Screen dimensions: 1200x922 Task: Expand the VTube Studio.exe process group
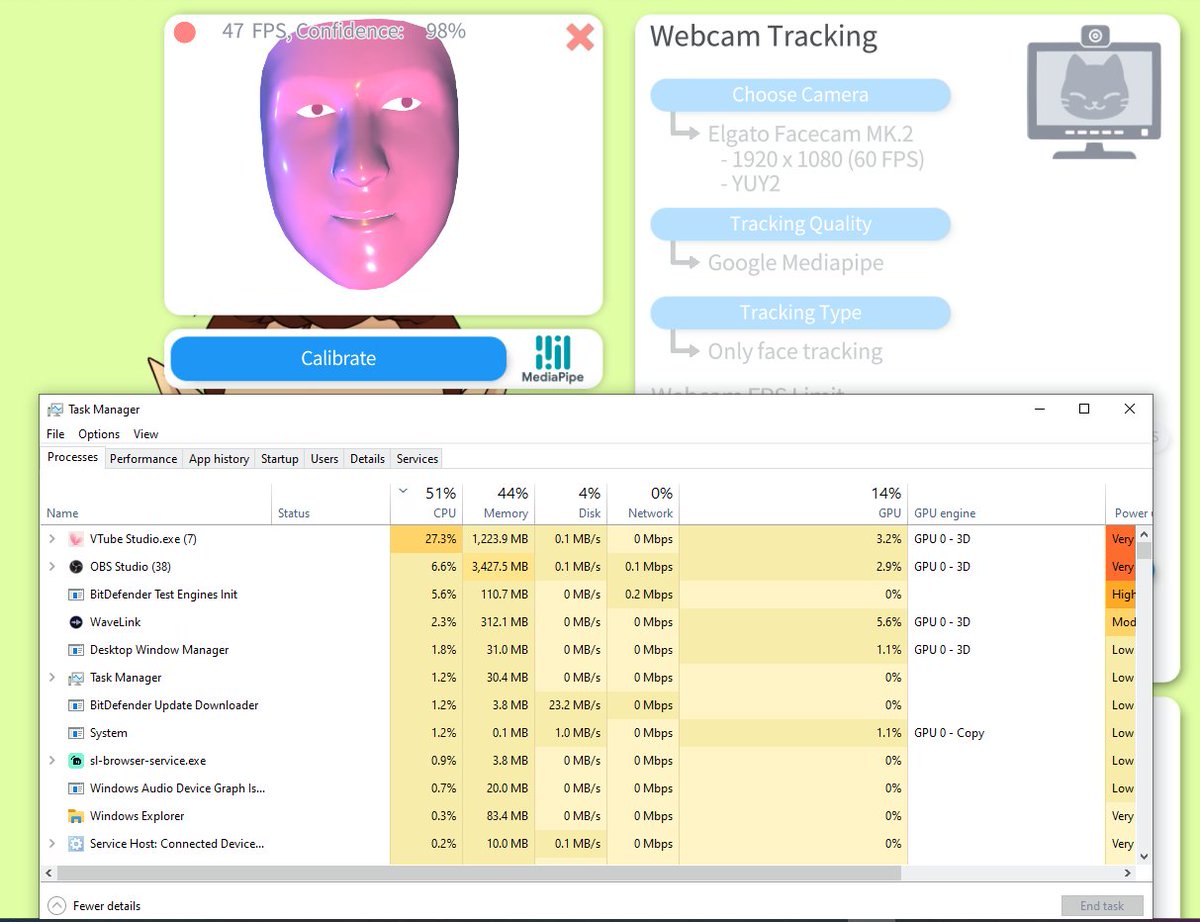coord(52,538)
